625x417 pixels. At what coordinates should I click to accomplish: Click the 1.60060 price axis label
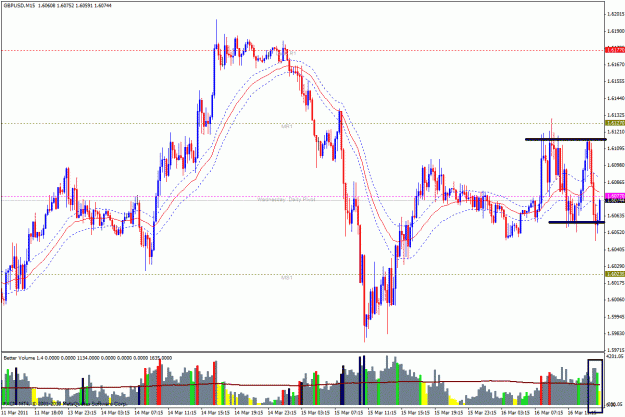615,299
